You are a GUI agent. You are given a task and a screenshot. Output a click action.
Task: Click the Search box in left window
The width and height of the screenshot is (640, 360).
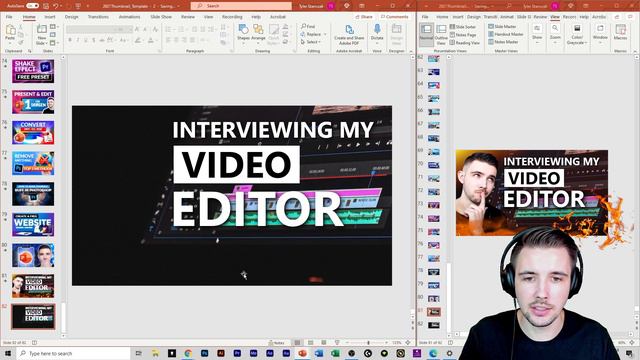coord(241,6)
